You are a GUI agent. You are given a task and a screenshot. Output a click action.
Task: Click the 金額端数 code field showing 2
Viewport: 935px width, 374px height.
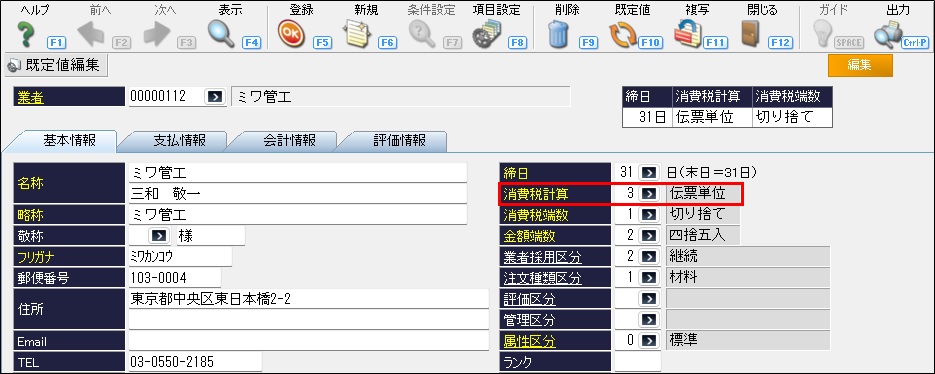click(625, 236)
